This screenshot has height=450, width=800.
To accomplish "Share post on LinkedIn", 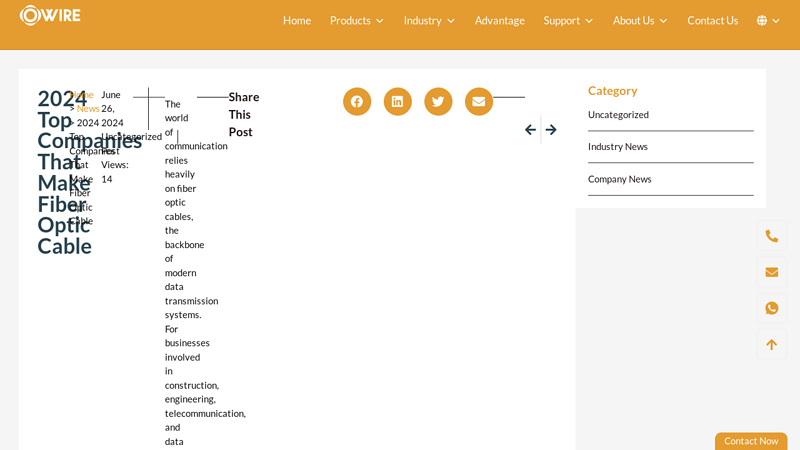I will click(x=397, y=102).
